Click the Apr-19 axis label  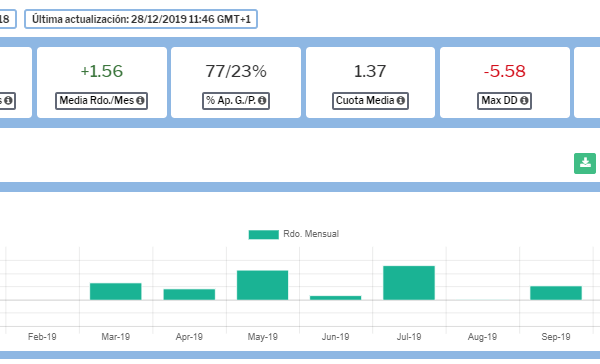click(189, 337)
